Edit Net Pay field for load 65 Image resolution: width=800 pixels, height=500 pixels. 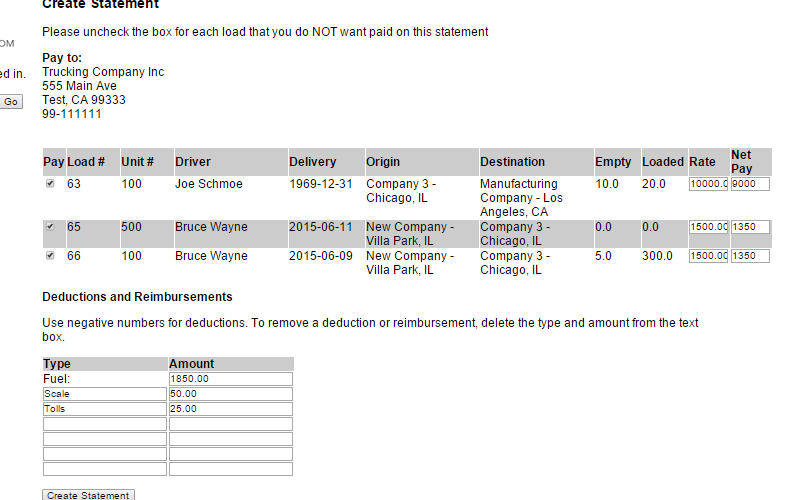750,227
